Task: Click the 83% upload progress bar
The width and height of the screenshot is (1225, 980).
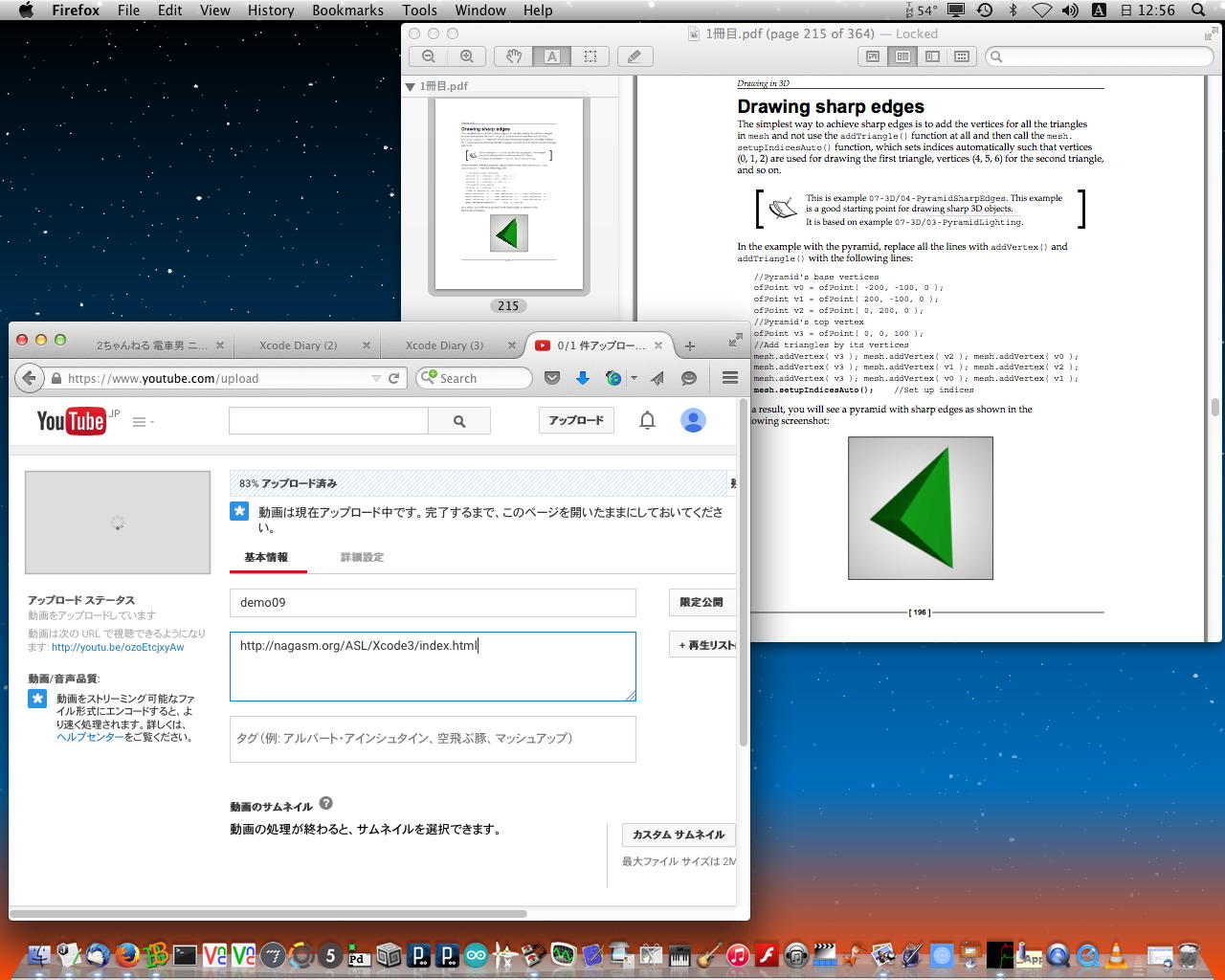Action: coord(479,483)
